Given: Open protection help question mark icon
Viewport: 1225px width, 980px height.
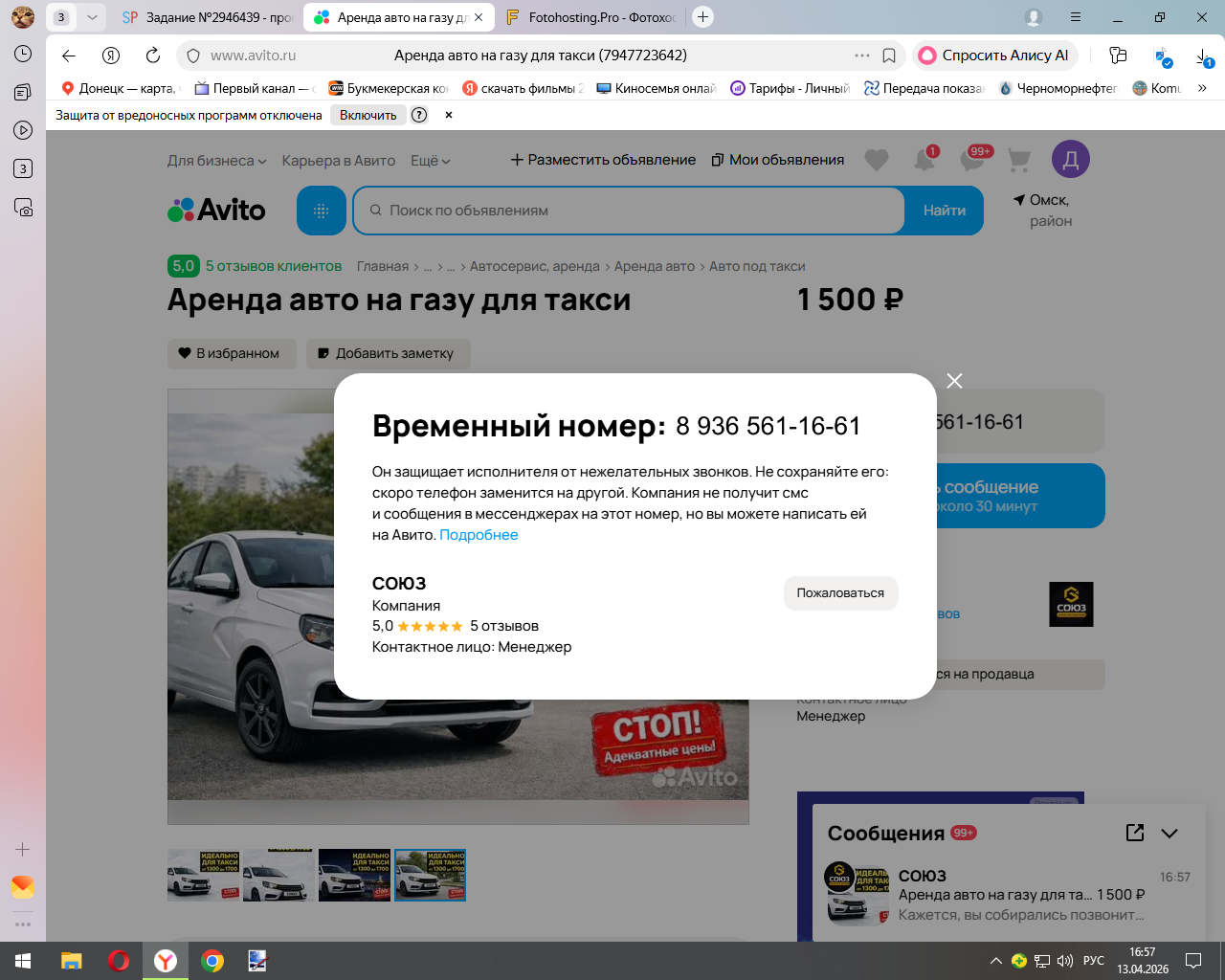Looking at the screenshot, I should point(419,115).
